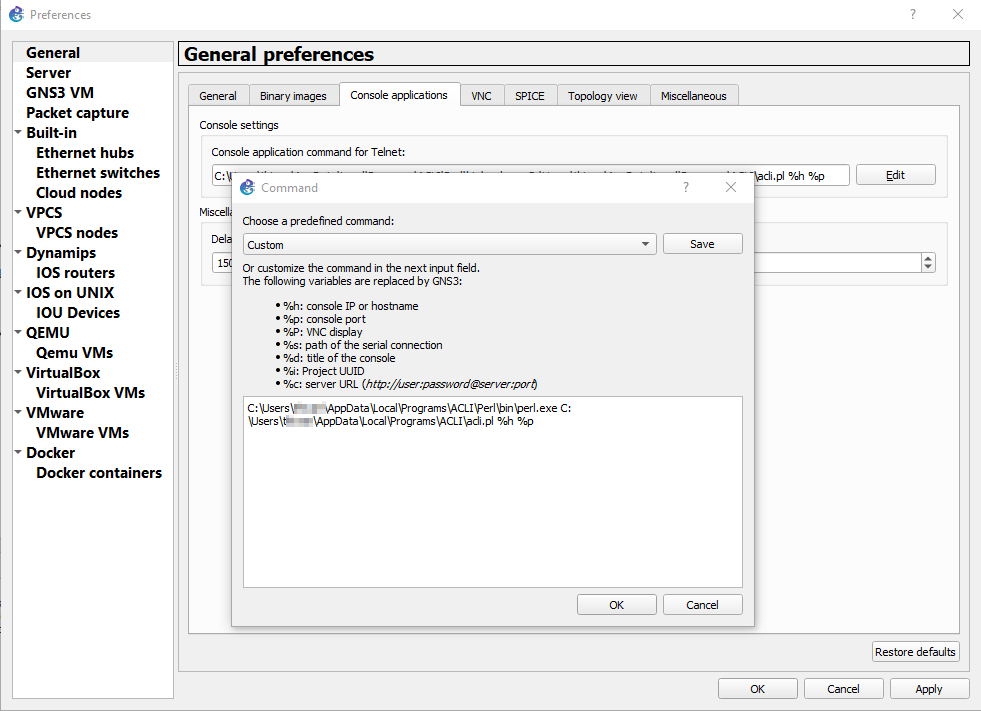Open VirtualBox VMs settings
Image resolution: width=981 pixels, height=711 pixels.
[90, 393]
